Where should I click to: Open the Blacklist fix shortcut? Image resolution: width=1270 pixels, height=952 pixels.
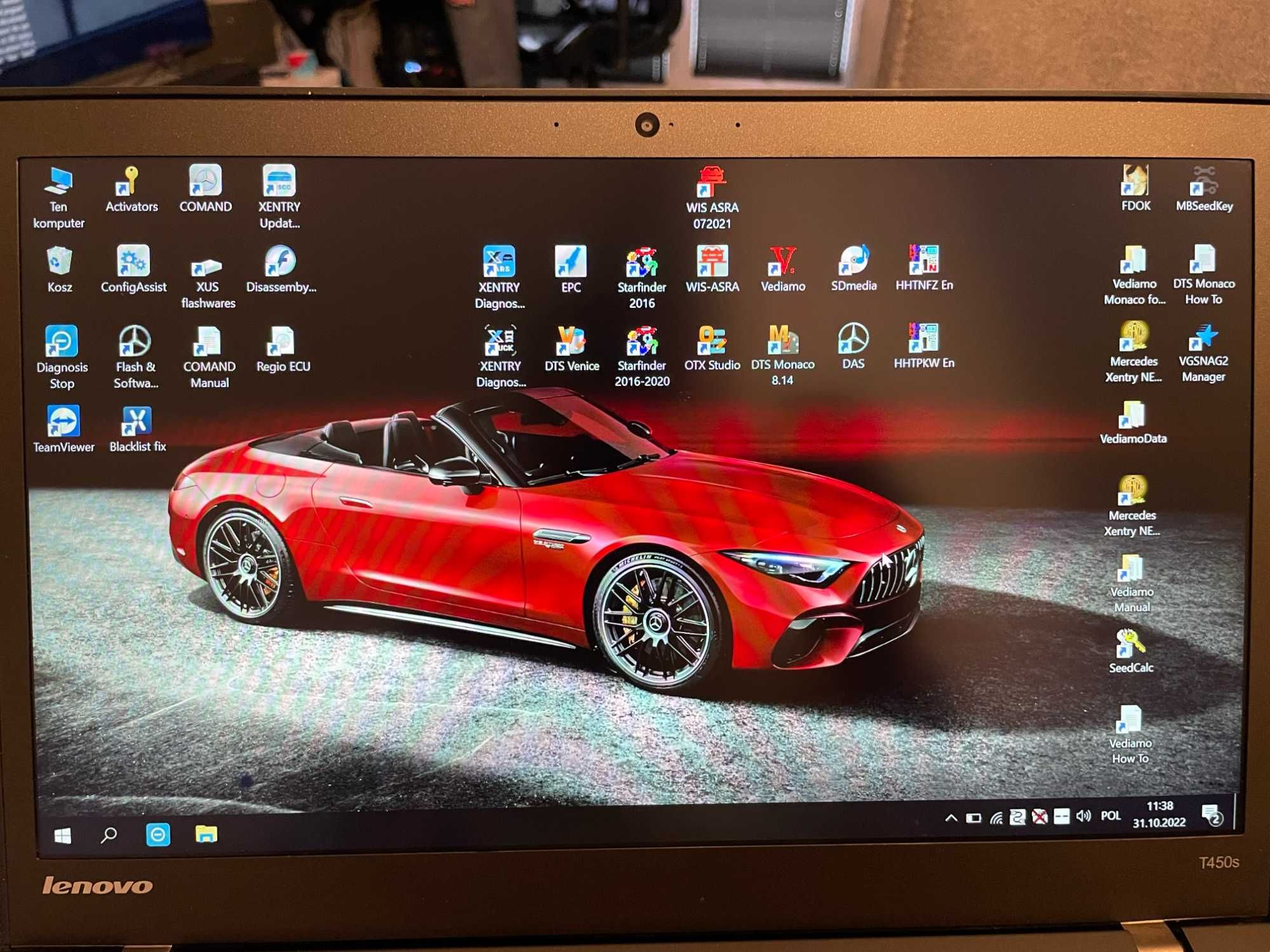(137, 430)
